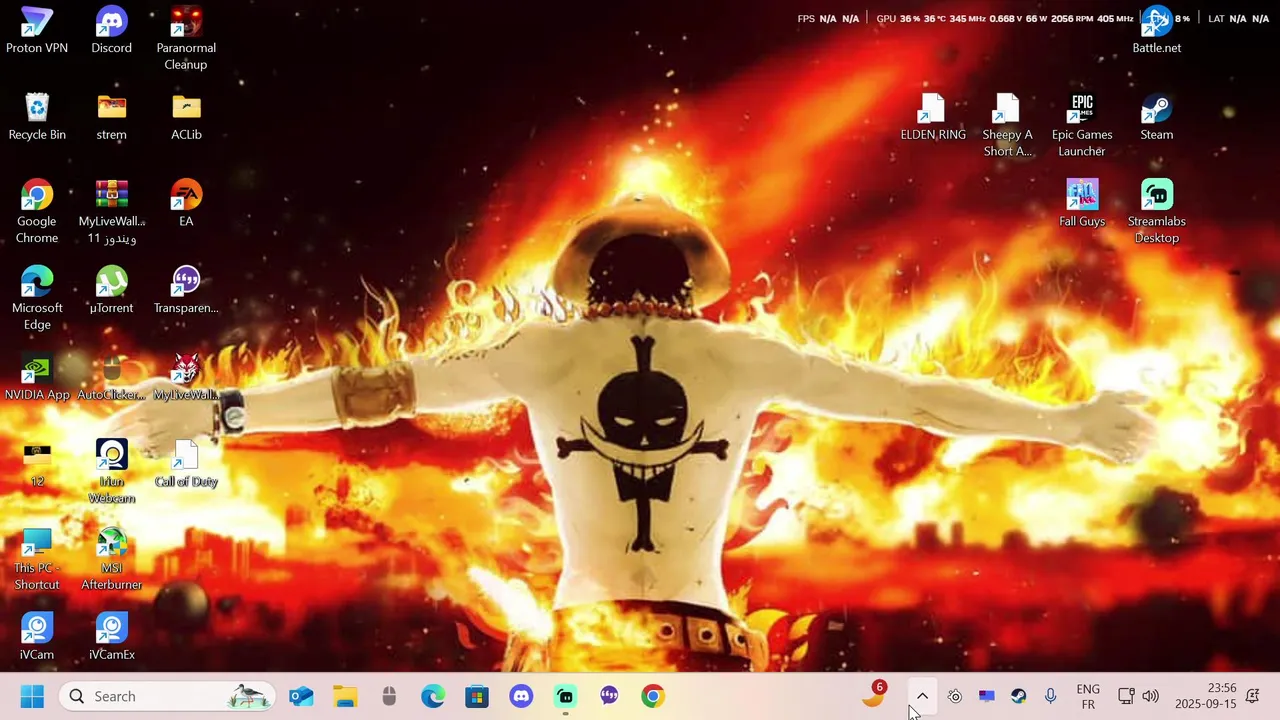Open Microsoft Edge from the taskbar
This screenshot has width=1280, height=720.
pos(433,696)
